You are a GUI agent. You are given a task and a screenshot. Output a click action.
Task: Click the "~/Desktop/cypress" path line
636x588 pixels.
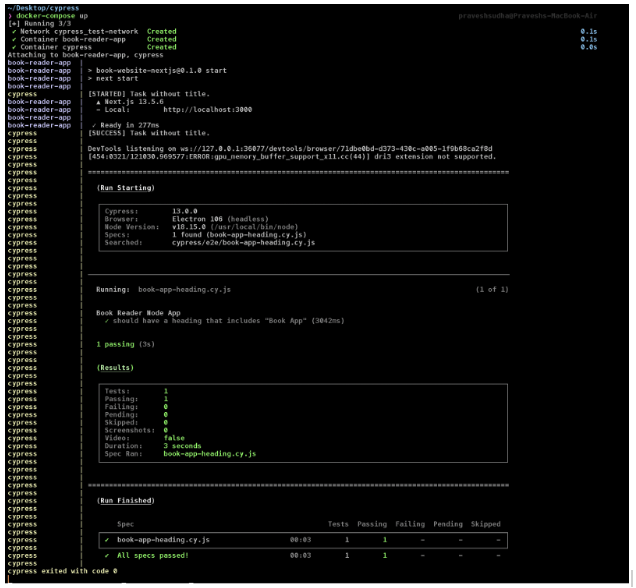coord(43,8)
